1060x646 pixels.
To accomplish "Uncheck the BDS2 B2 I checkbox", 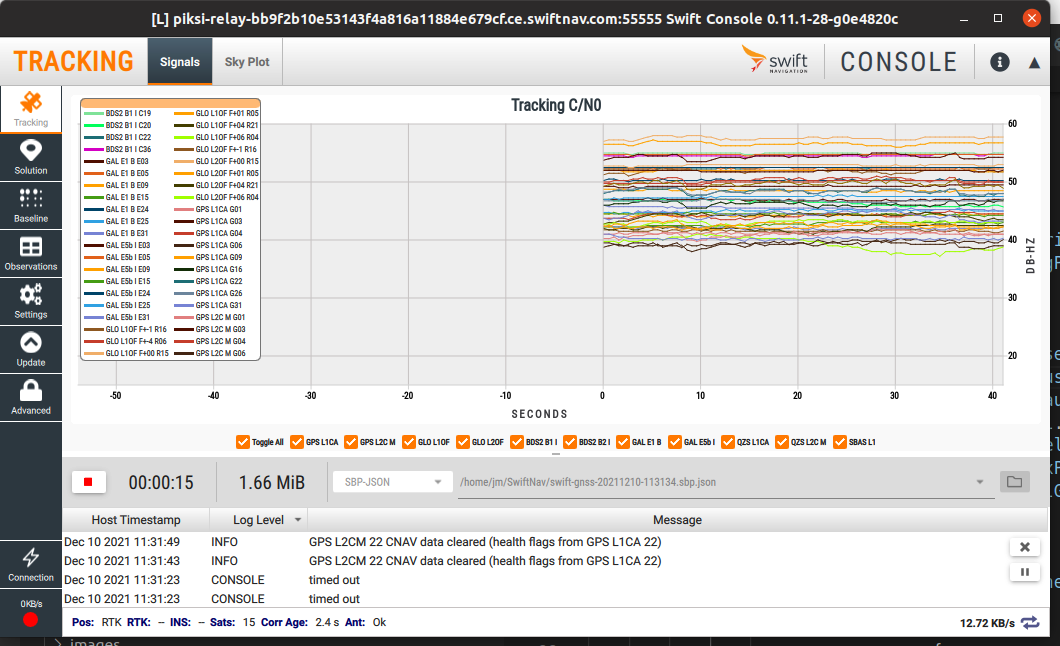I will (570, 442).
